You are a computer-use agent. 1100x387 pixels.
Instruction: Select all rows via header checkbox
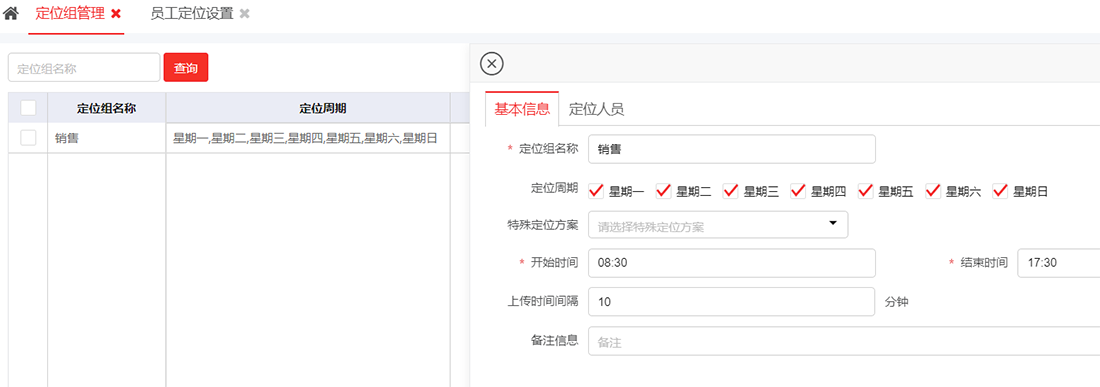click(x=28, y=108)
